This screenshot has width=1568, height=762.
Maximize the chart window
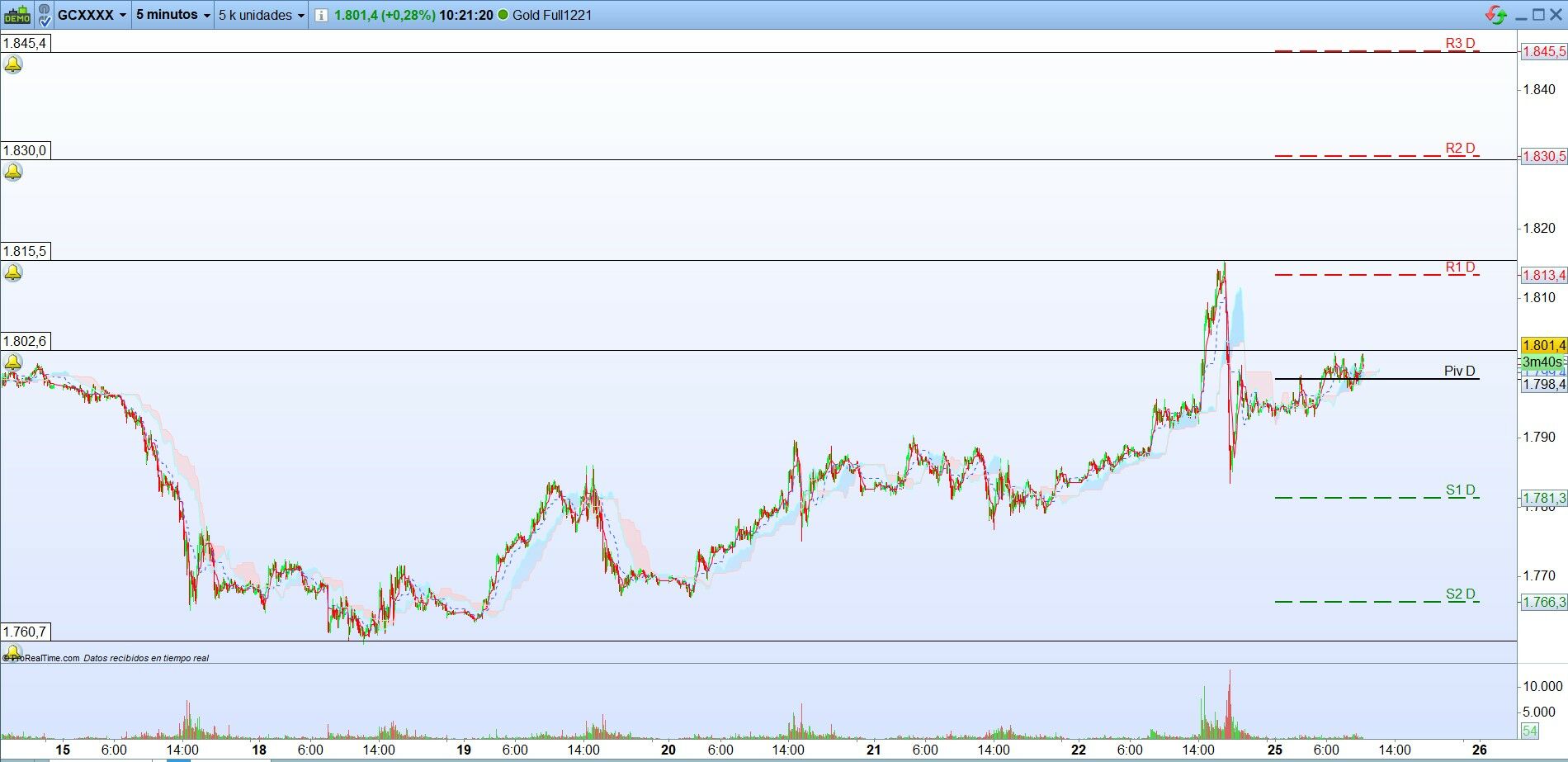(x=1538, y=14)
